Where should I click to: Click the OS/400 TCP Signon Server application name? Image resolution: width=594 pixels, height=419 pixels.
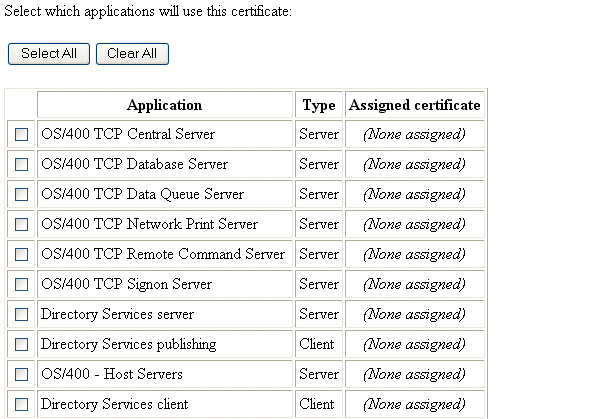(127, 284)
